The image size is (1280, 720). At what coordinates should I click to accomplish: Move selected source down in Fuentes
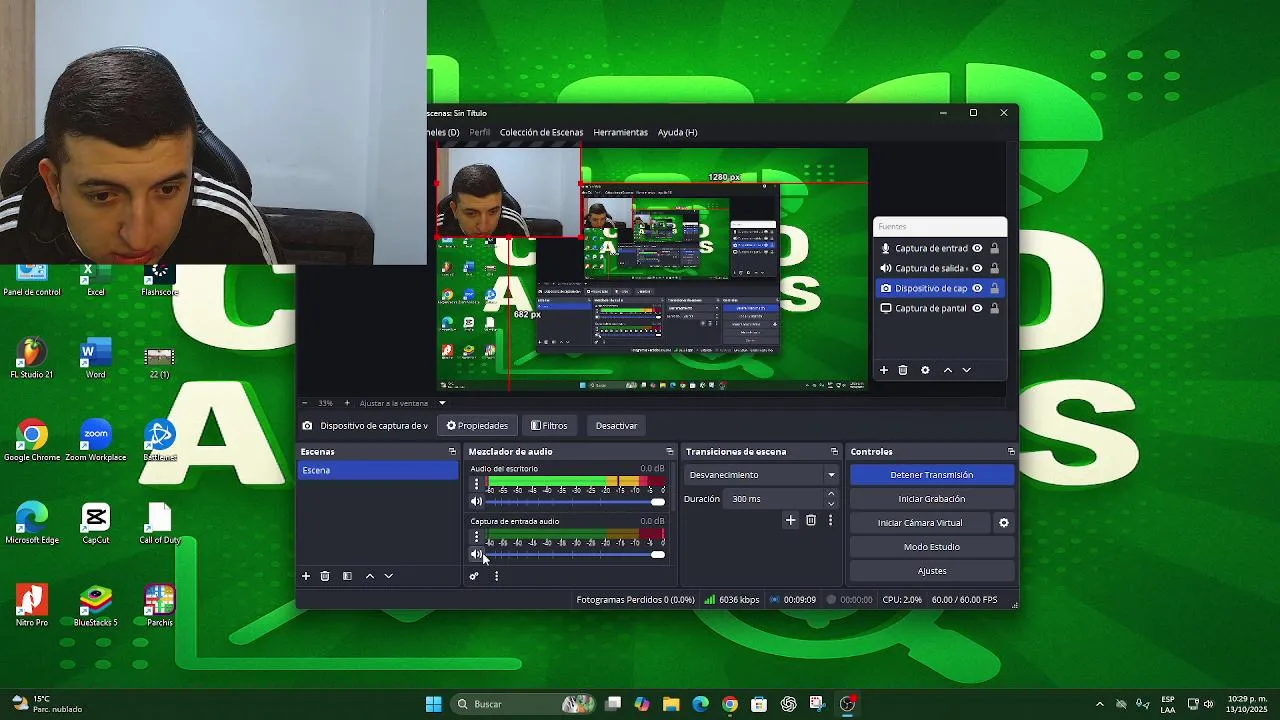click(966, 370)
